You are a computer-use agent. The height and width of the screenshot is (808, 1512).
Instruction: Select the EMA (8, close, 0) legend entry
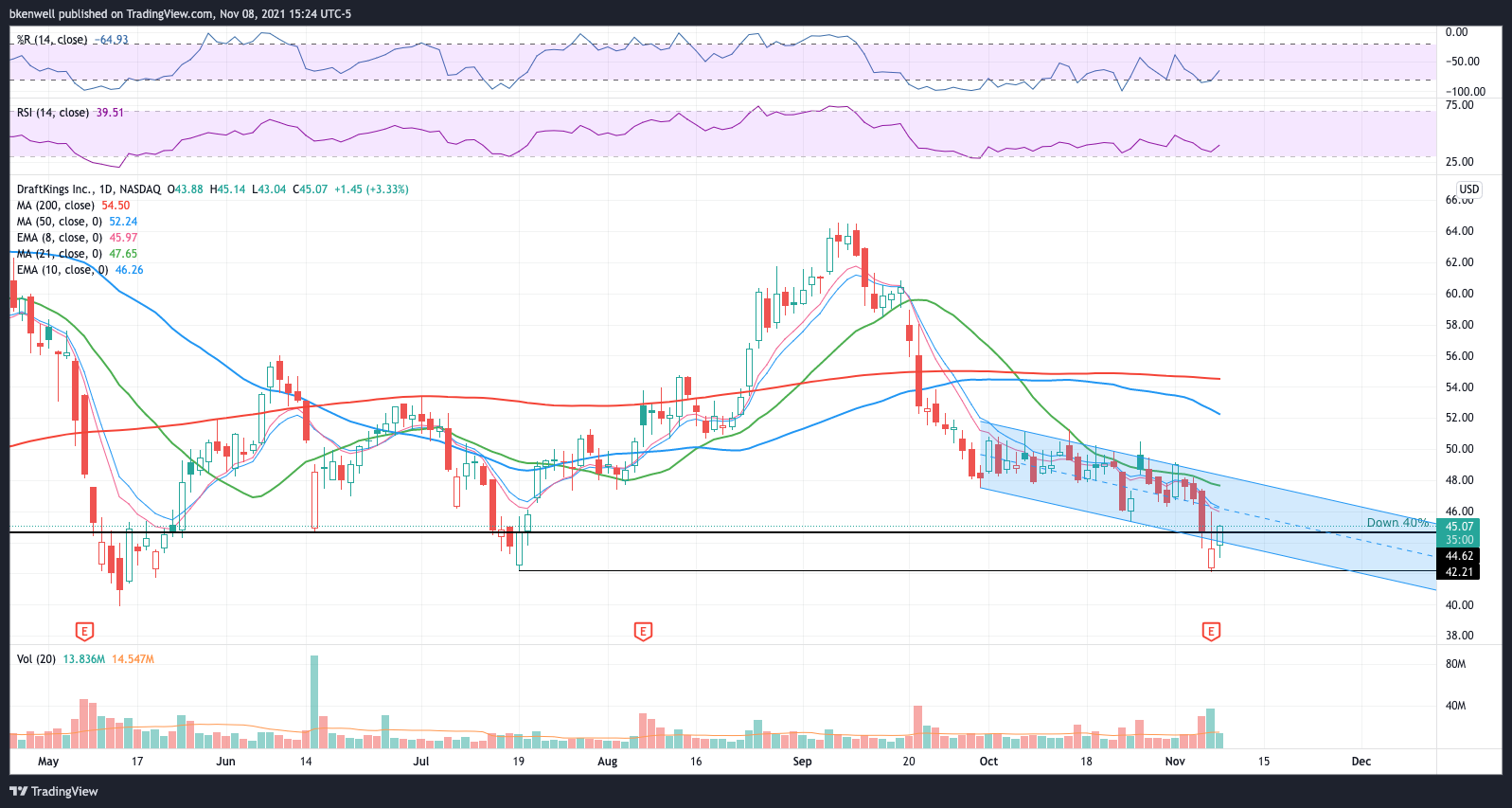[x=60, y=238]
